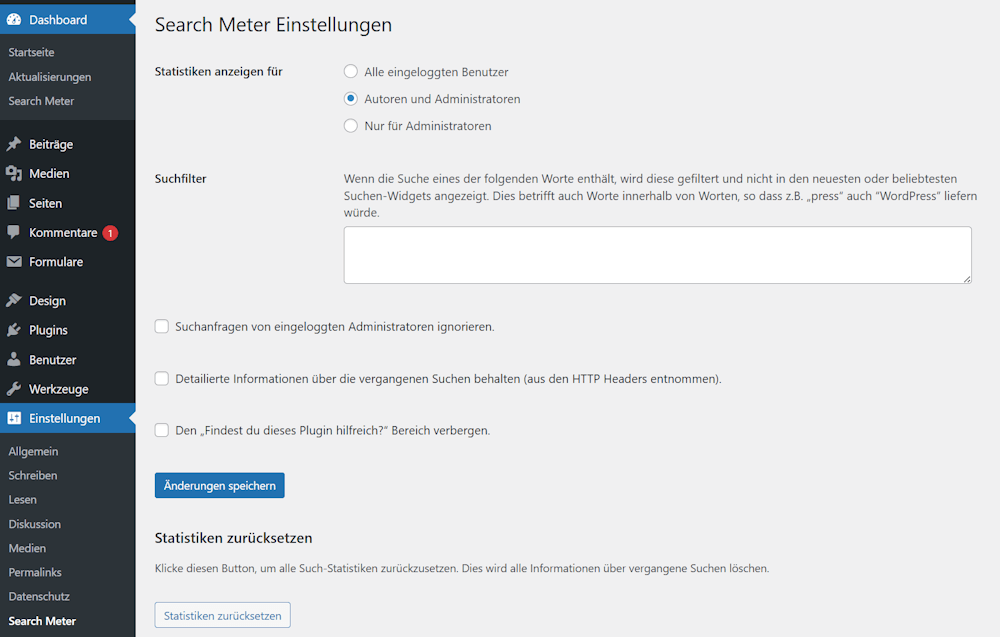The height and width of the screenshot is (637, 1000).
Task: Enable ignoring searches from logged-in administrators
Action: pos(161,326)
